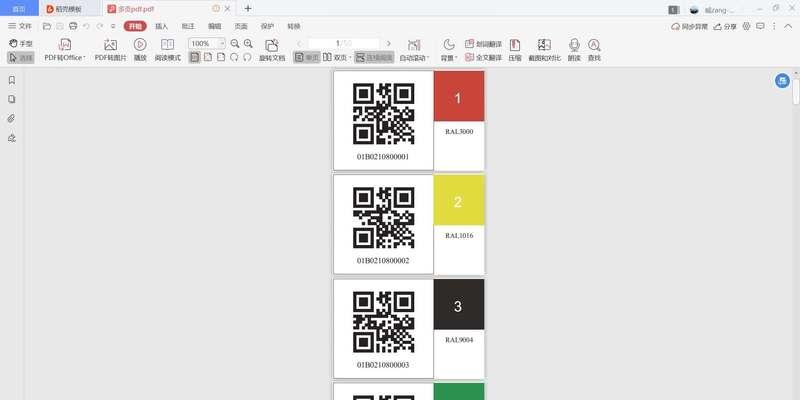Toggle double page view

(337, 58)
